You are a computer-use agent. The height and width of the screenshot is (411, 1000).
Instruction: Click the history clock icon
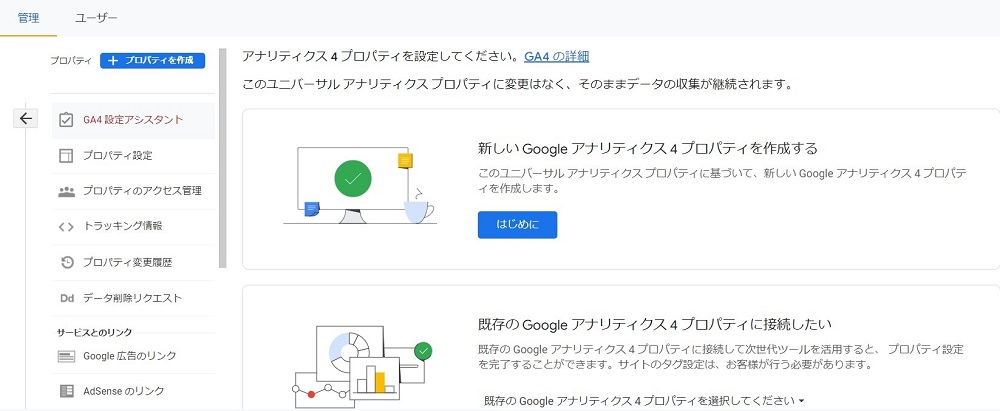tap(66, 262)
